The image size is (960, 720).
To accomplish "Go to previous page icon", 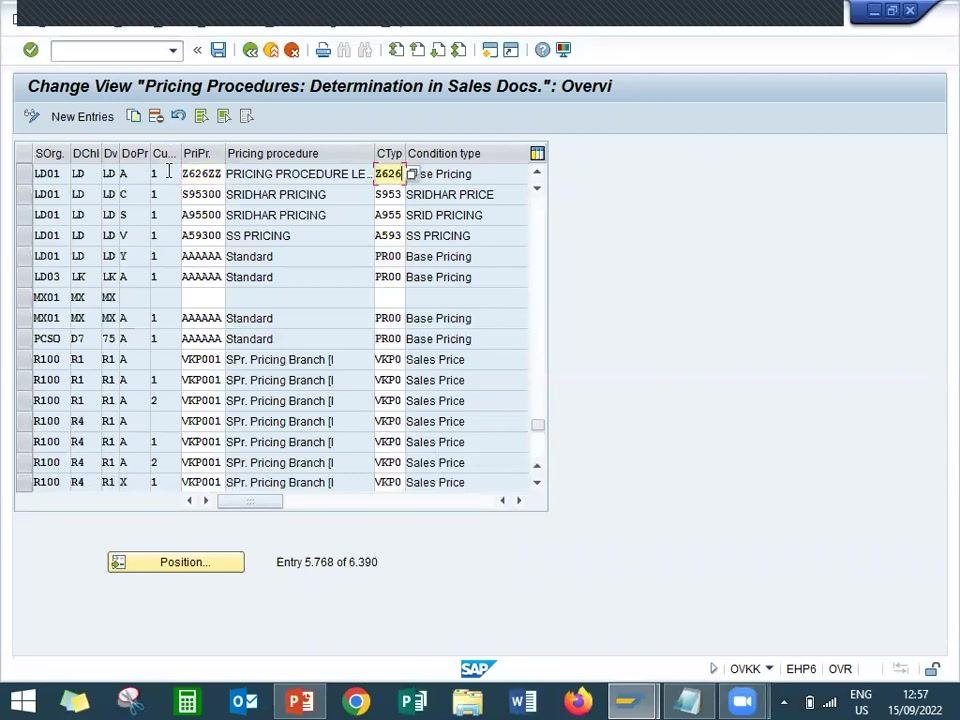I will [x=418, y=50].
